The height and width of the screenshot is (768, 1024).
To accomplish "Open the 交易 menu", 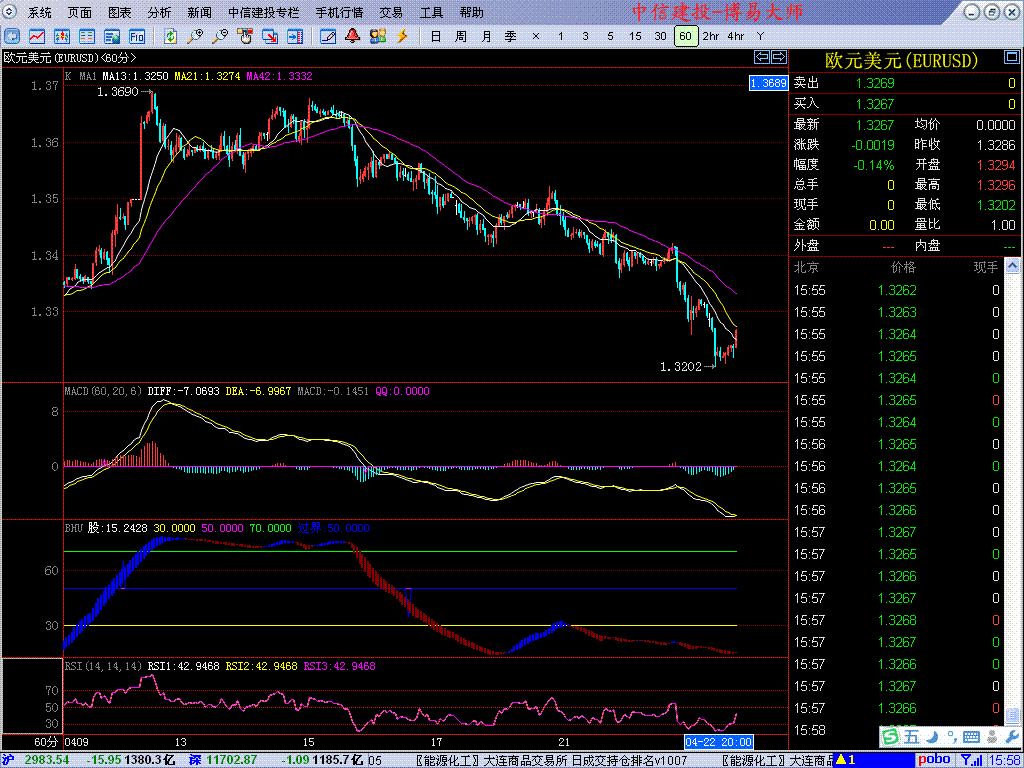I will pos(391,13).
